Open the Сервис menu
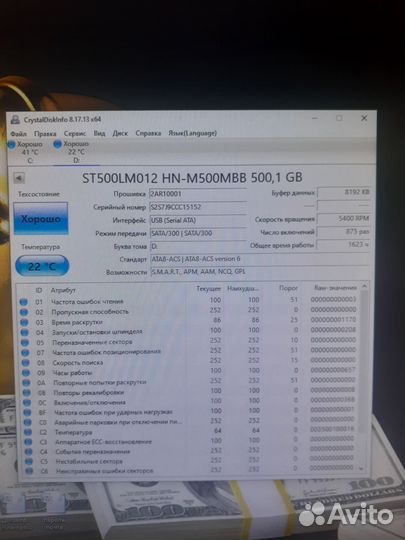 (x=75, y=133)
